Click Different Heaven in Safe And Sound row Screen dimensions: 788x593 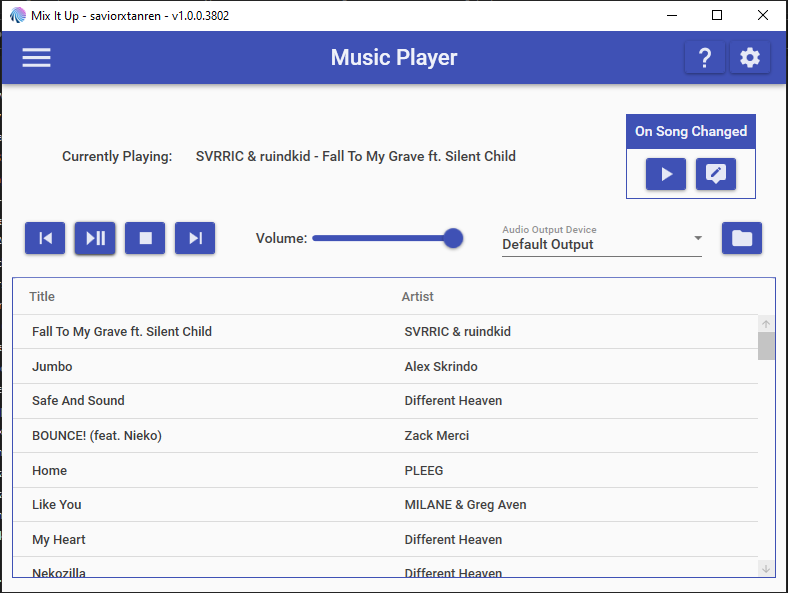(453, 401)
